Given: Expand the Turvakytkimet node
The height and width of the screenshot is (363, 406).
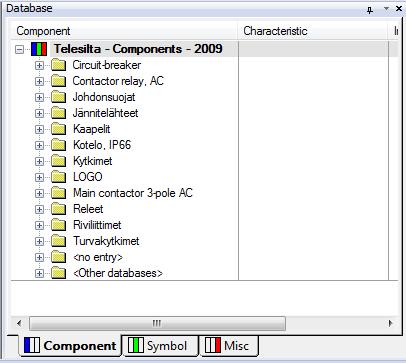Looking at the screenshot, I should pyautogui.click(x=39, y=241).
